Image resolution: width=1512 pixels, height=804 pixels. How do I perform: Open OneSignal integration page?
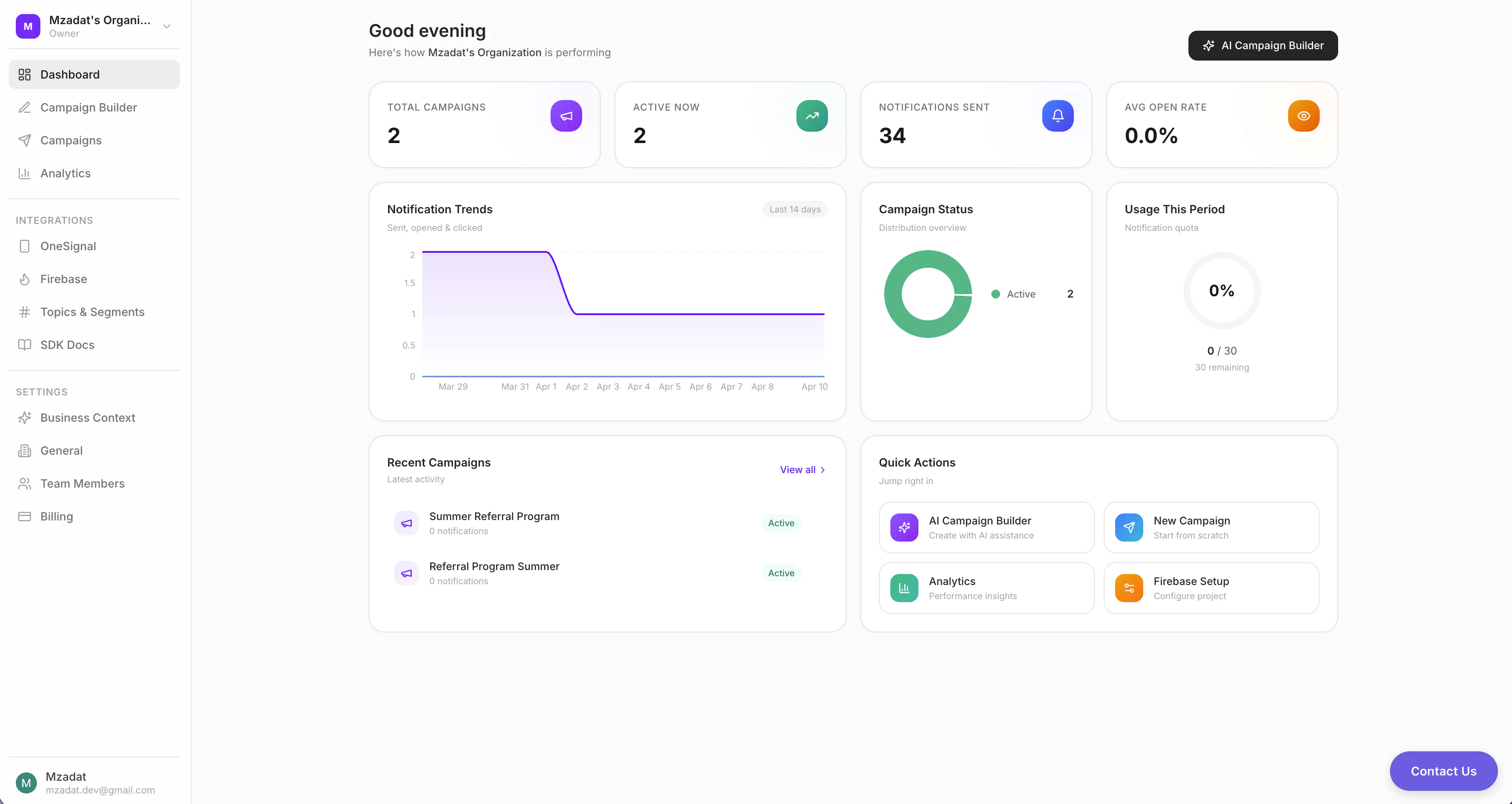click(94, 247)
